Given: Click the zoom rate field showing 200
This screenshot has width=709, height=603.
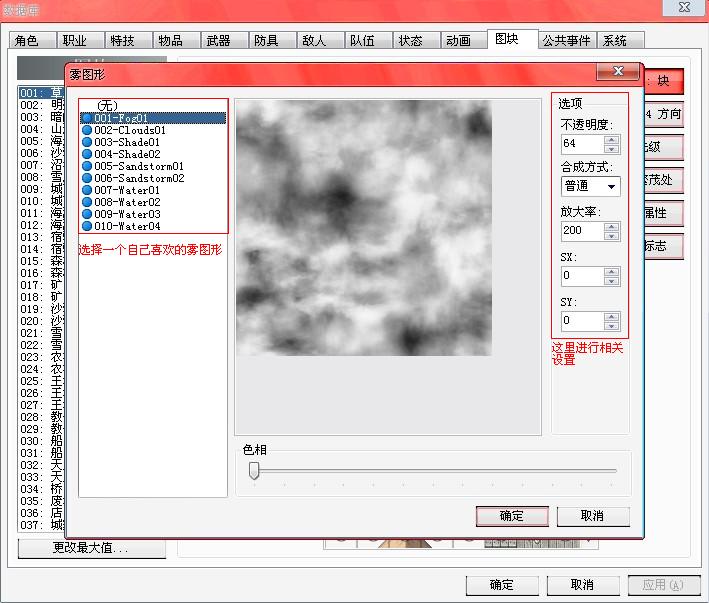Looking at the screenshot, I should coord(583,231).
